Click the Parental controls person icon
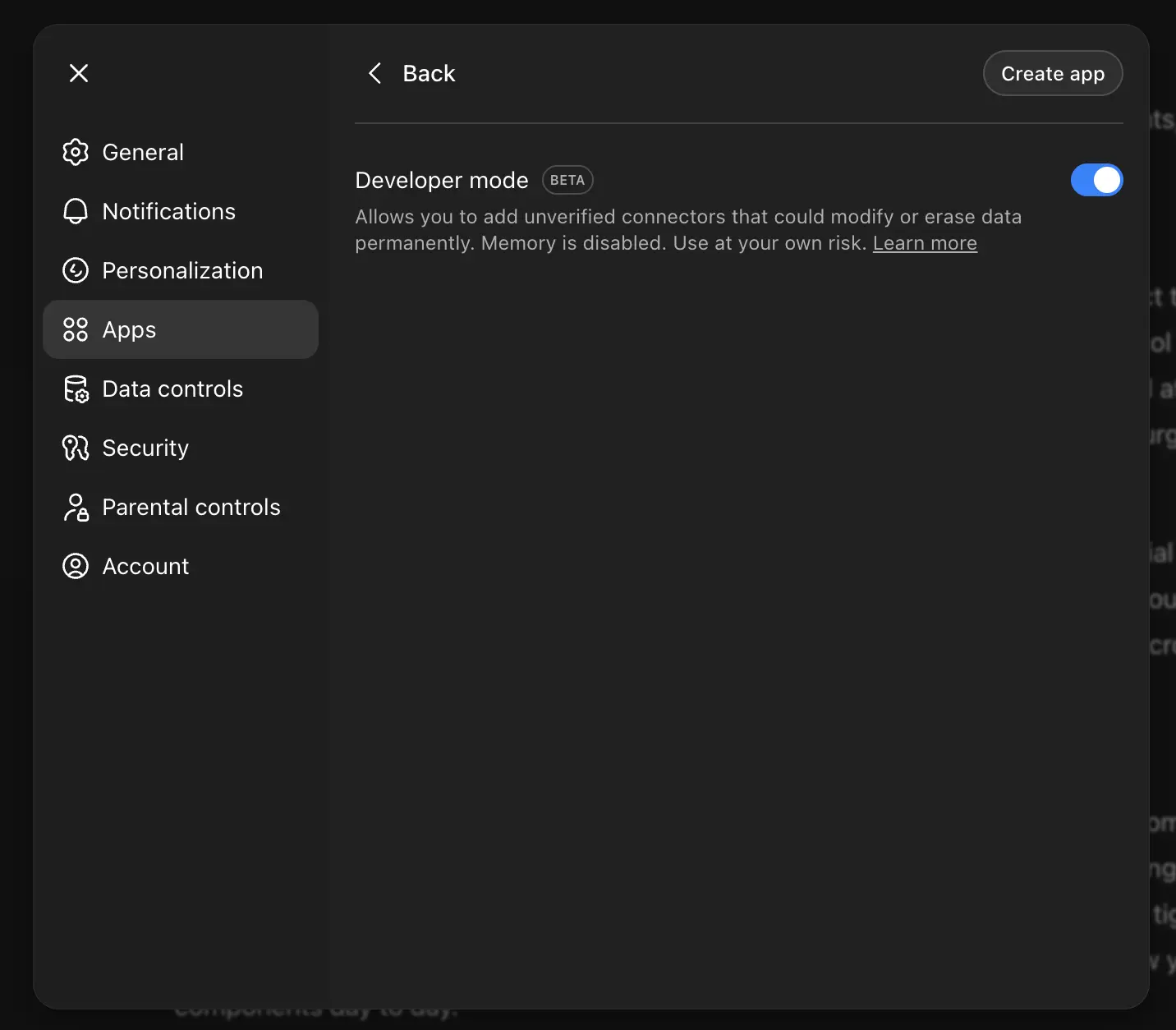The image size is (1176, 1030). coord(75,507)
